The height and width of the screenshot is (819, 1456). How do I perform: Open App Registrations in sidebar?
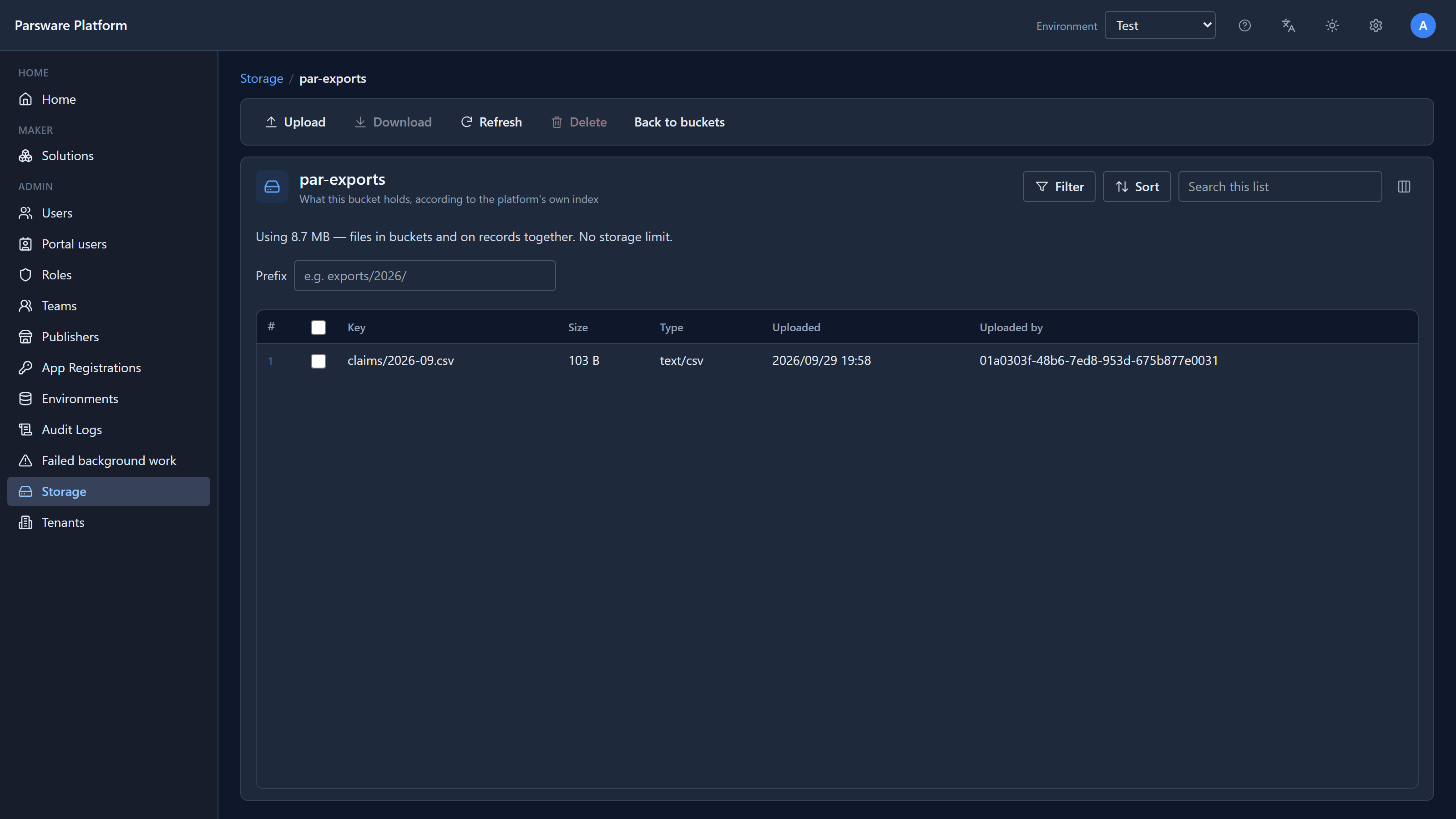109,367
